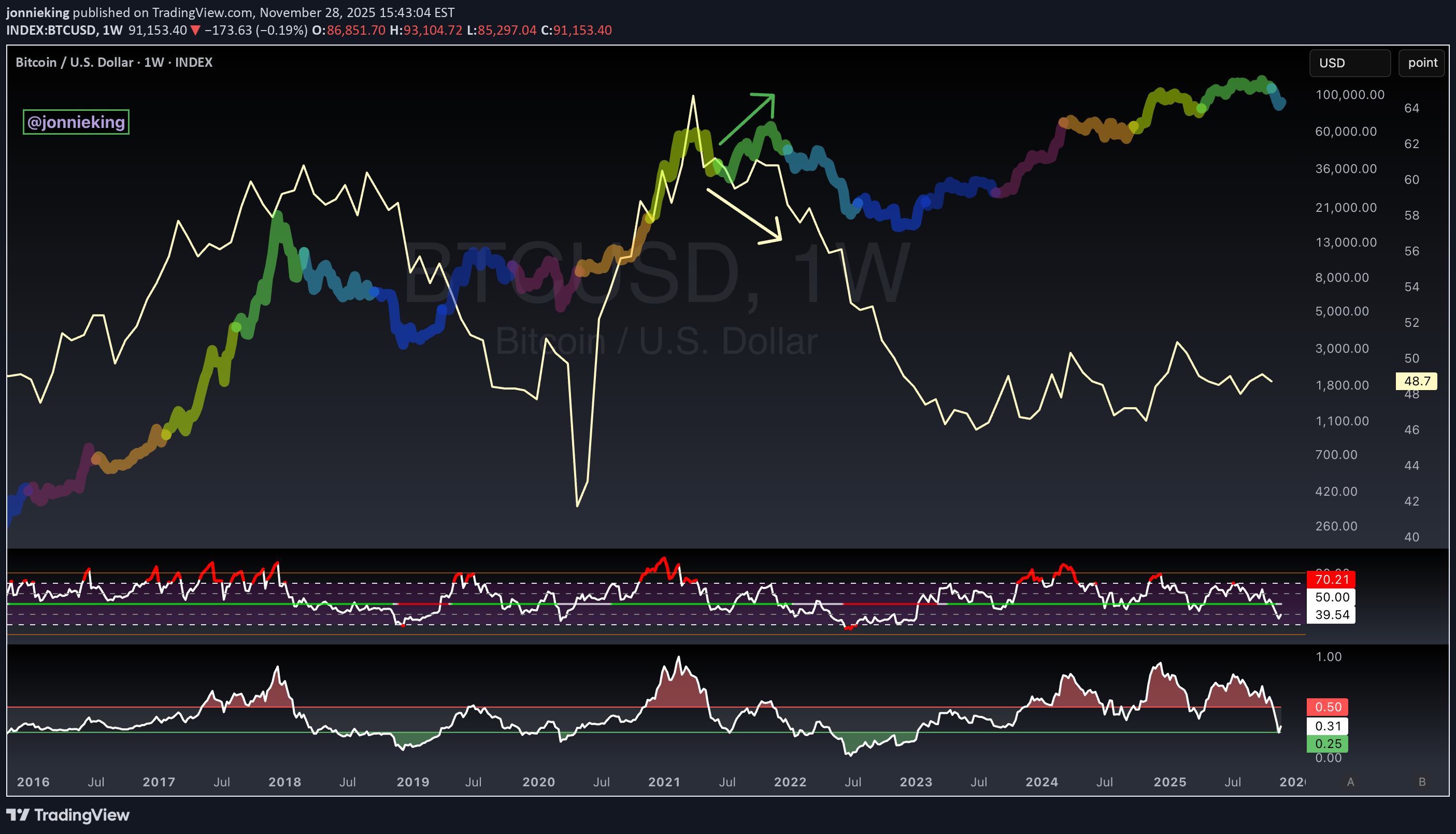Viewport: 1456px width, 834px height.
Task: Open the point unit selector
Action: point(1422,63)
